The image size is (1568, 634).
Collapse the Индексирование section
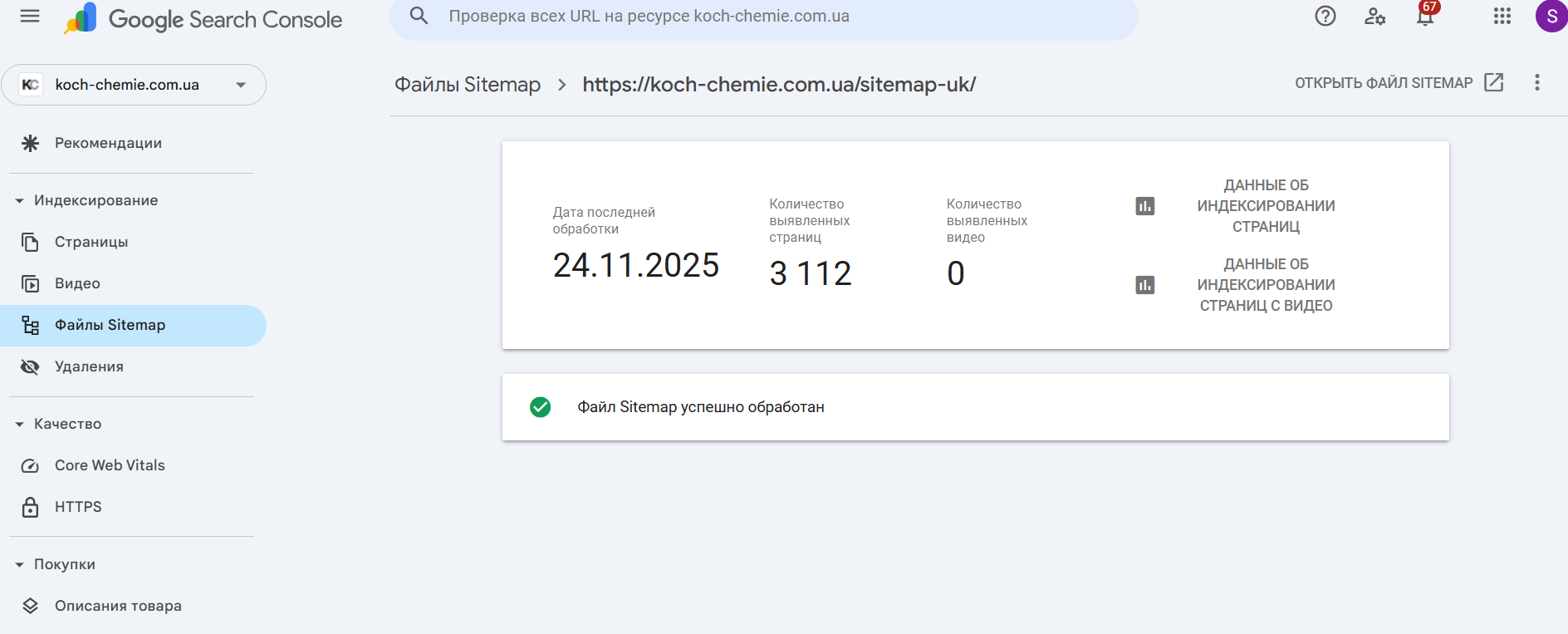point(96,200)
